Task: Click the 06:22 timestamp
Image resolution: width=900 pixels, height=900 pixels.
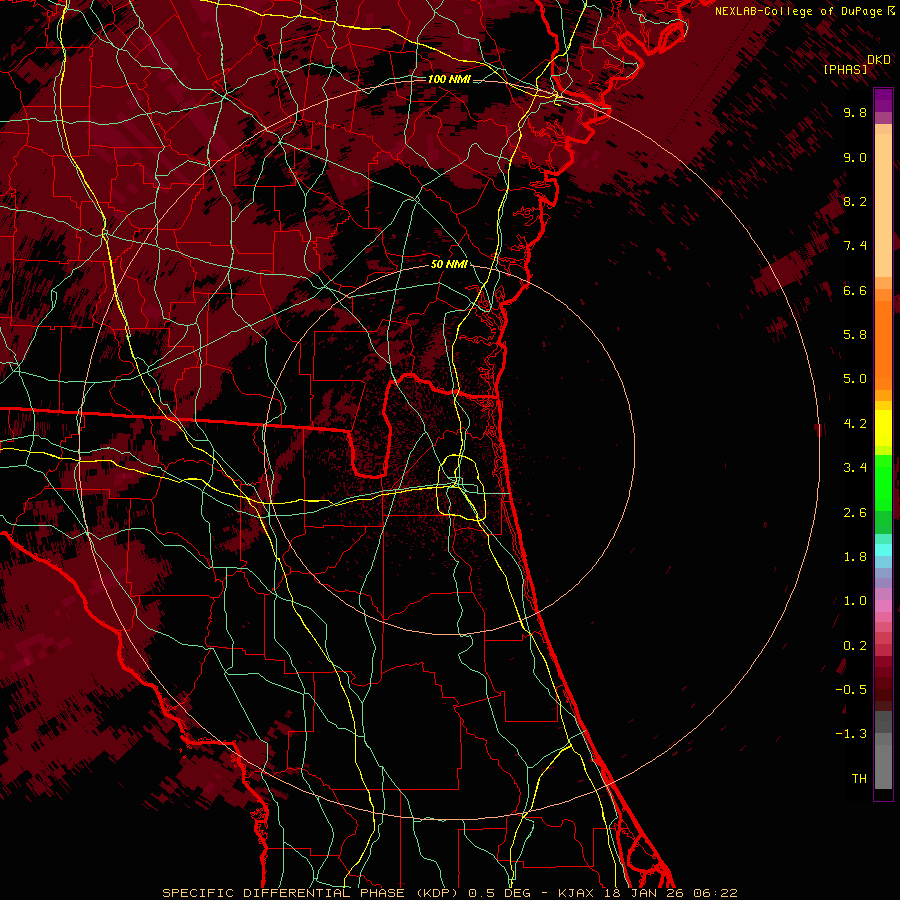Action: pos(715,893)
